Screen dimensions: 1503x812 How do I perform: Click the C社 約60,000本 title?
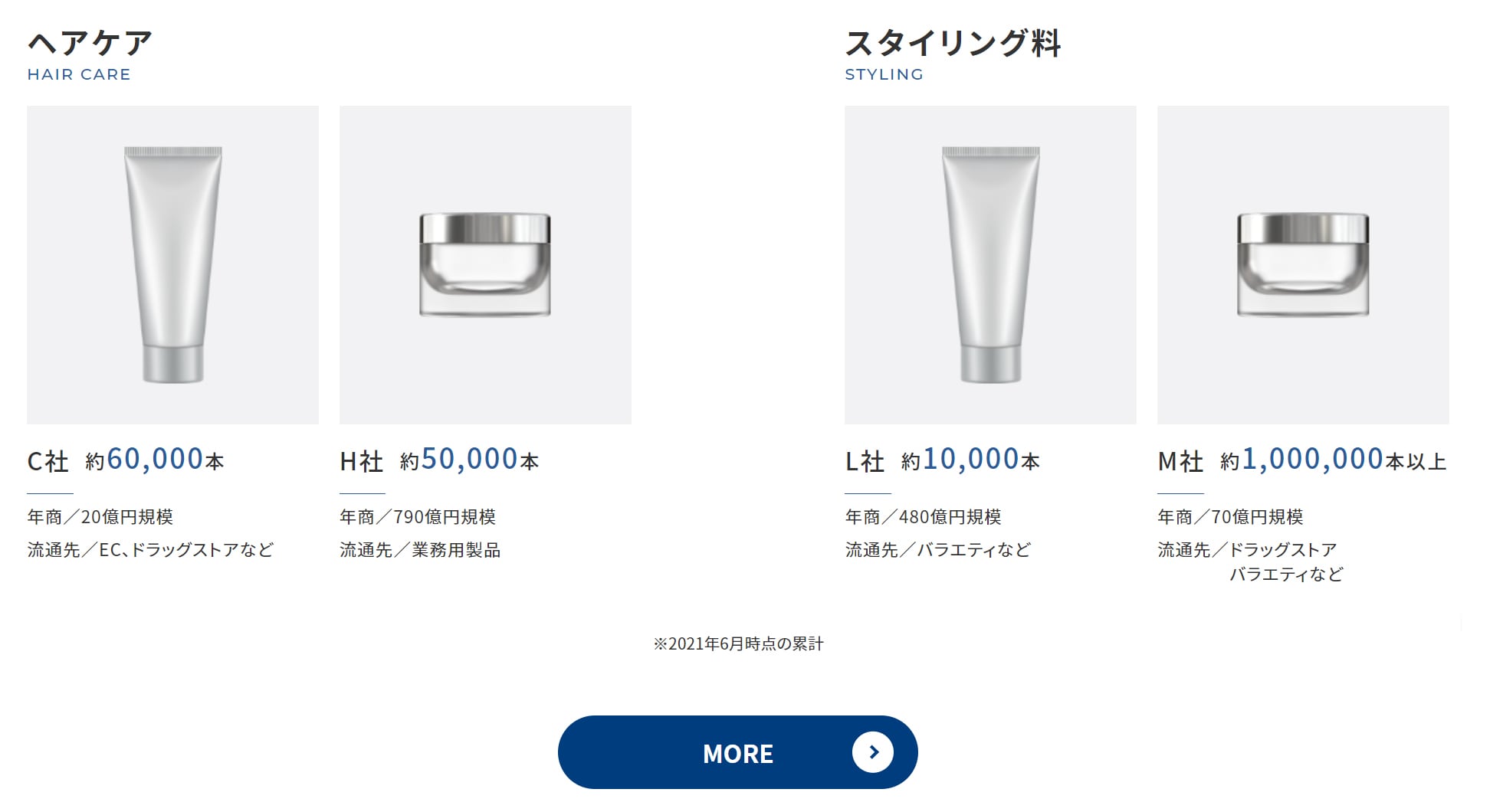click(x=126, y=460)
